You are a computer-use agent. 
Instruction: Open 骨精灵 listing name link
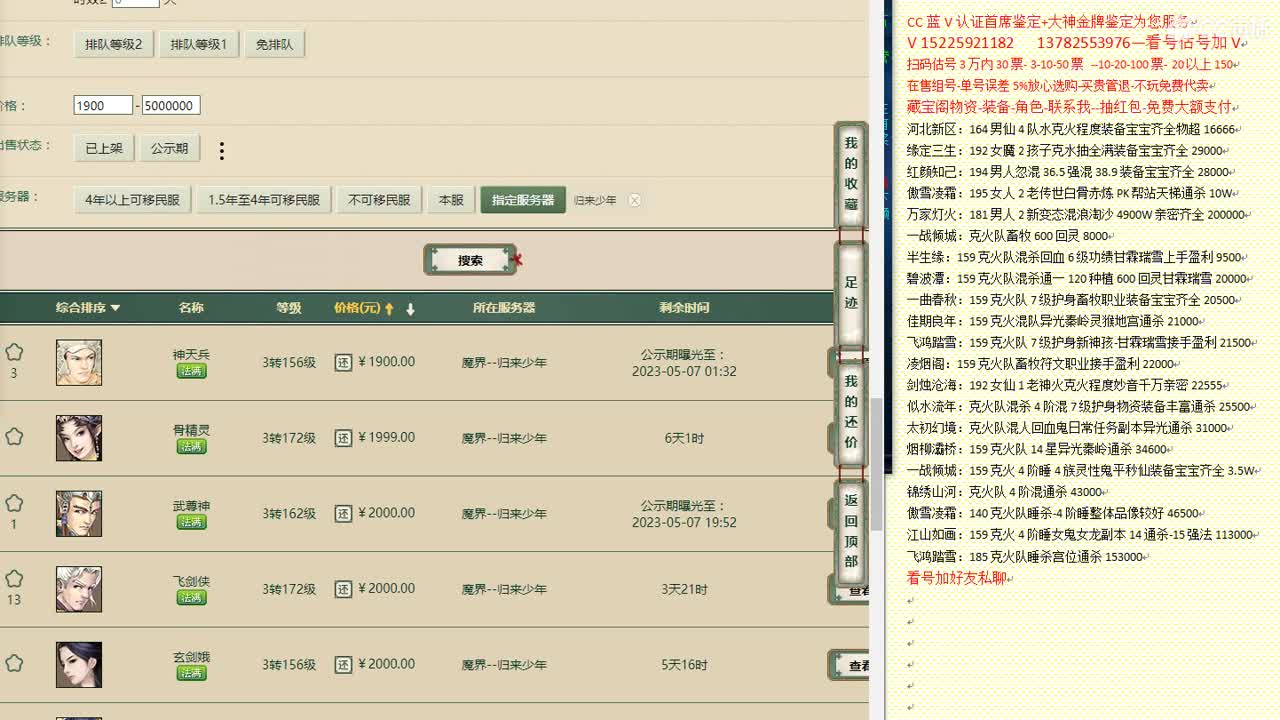pos(191,430)
